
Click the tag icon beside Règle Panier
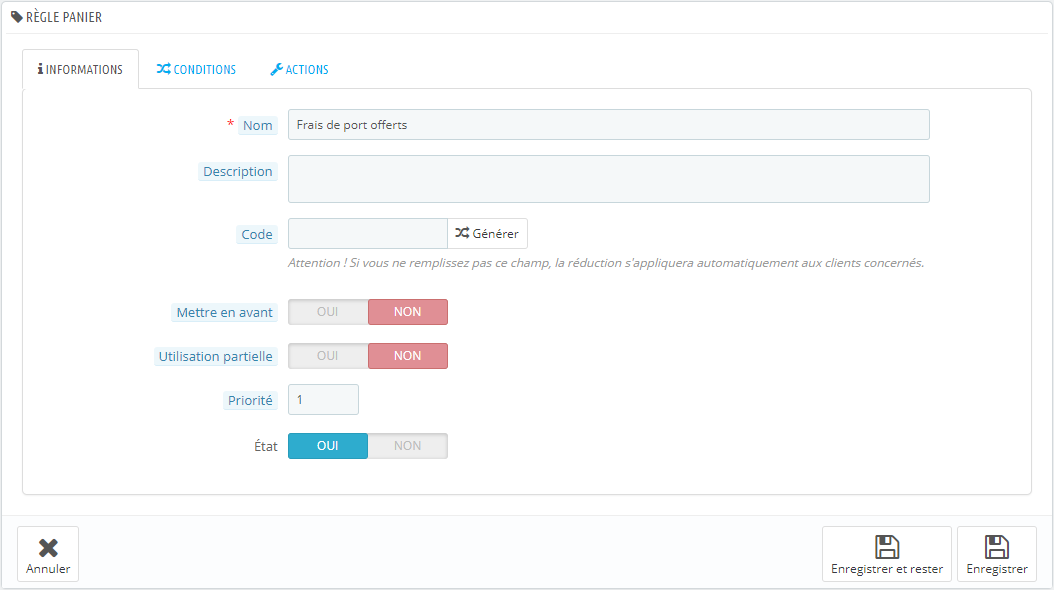17,17
